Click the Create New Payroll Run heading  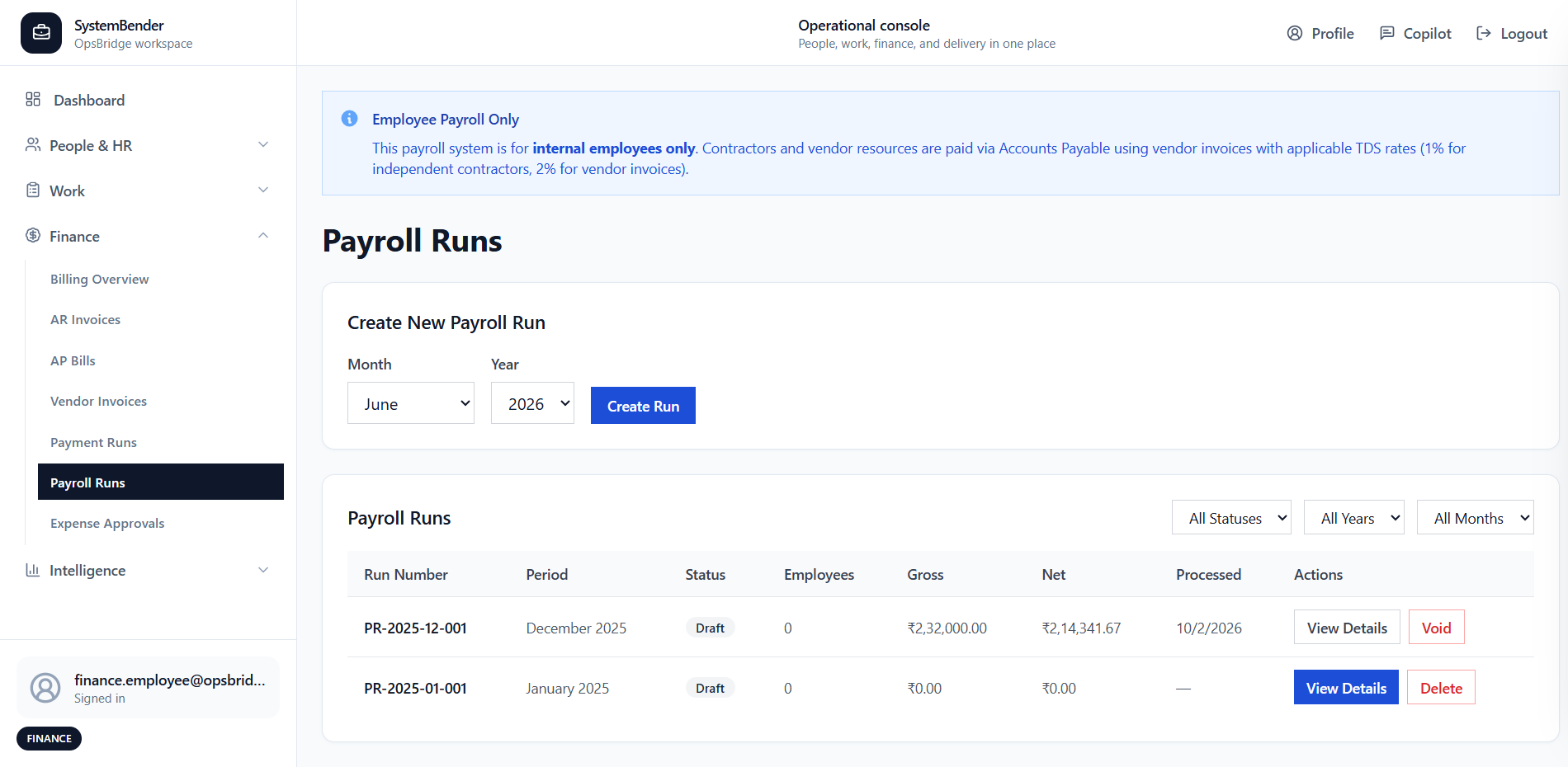tap(446, 322)
